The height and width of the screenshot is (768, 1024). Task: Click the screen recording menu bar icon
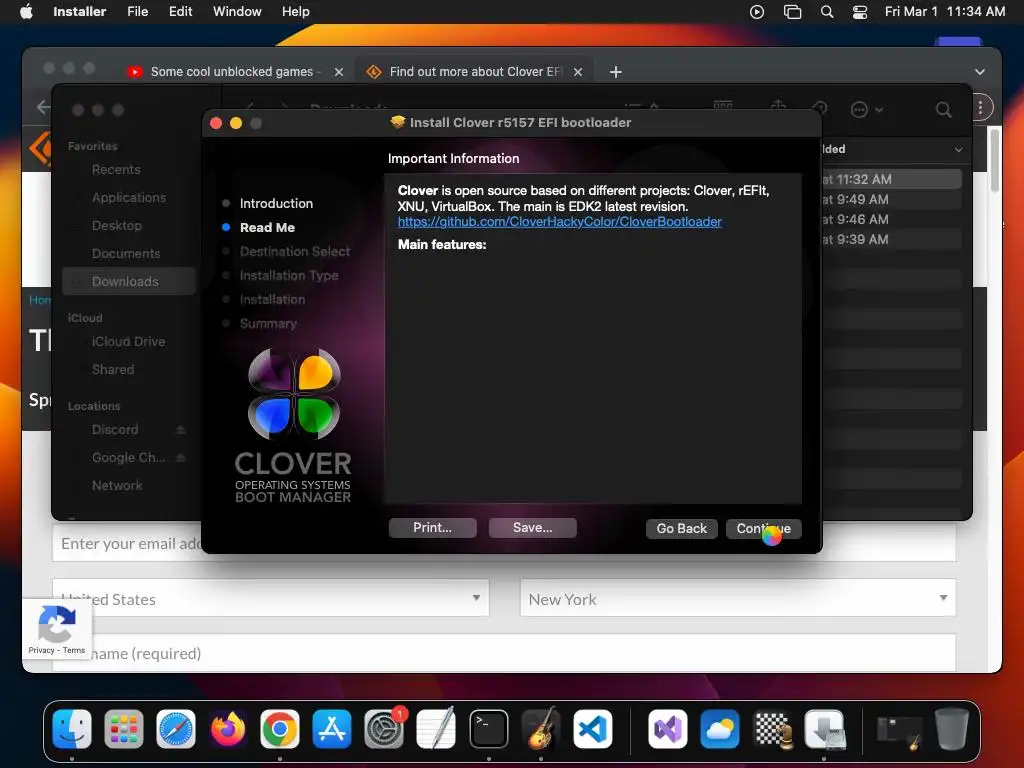click(757, 12)
